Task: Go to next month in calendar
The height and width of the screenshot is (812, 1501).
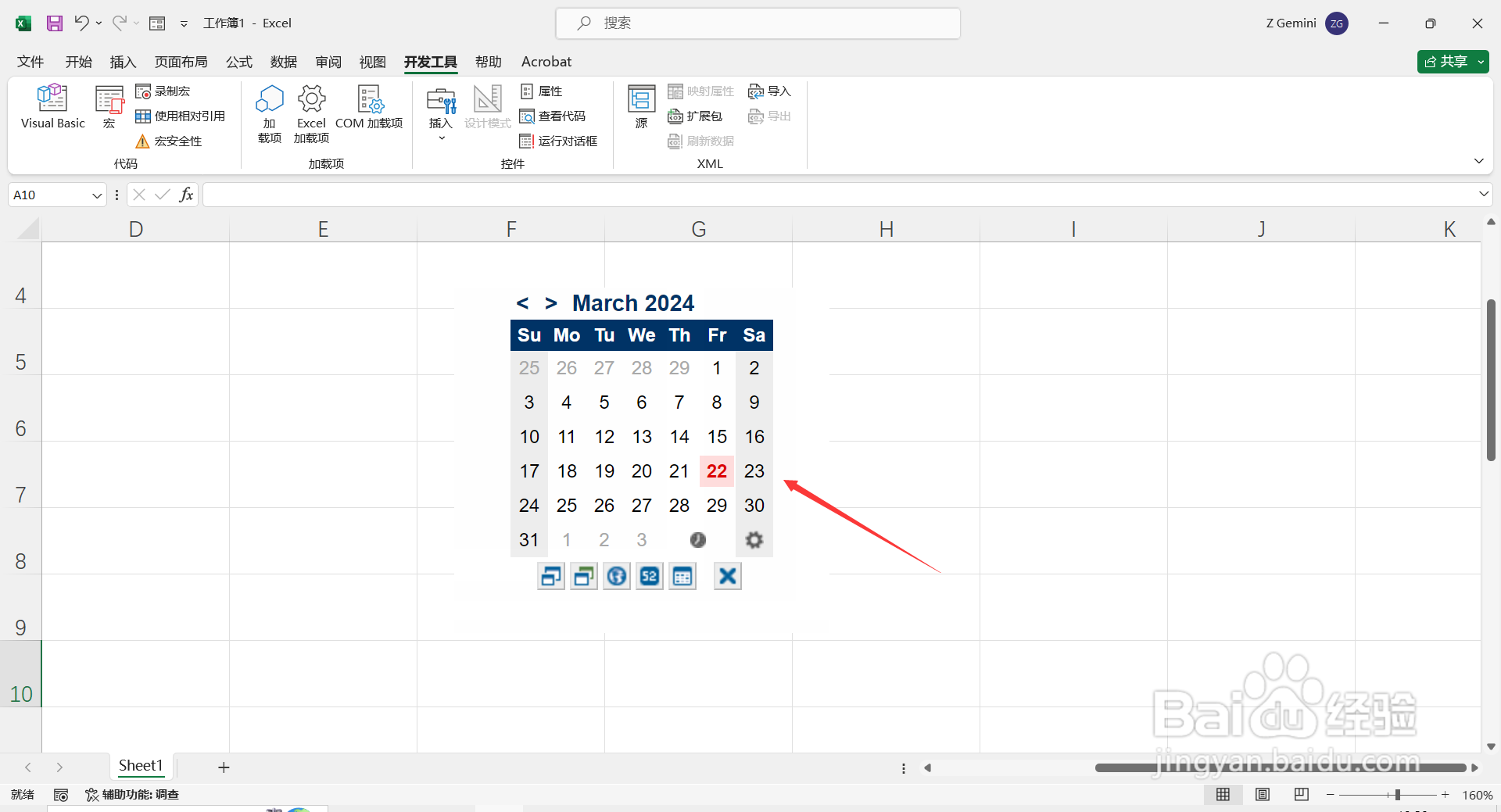Action: 551,303
